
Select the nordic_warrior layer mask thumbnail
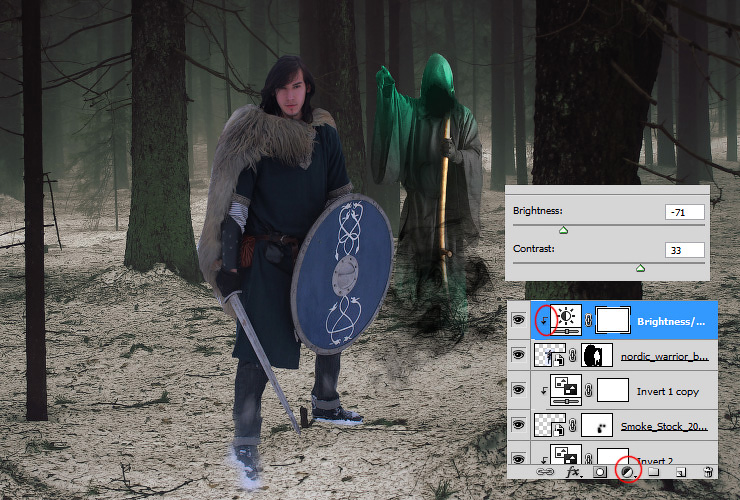(x=597, y=355)
